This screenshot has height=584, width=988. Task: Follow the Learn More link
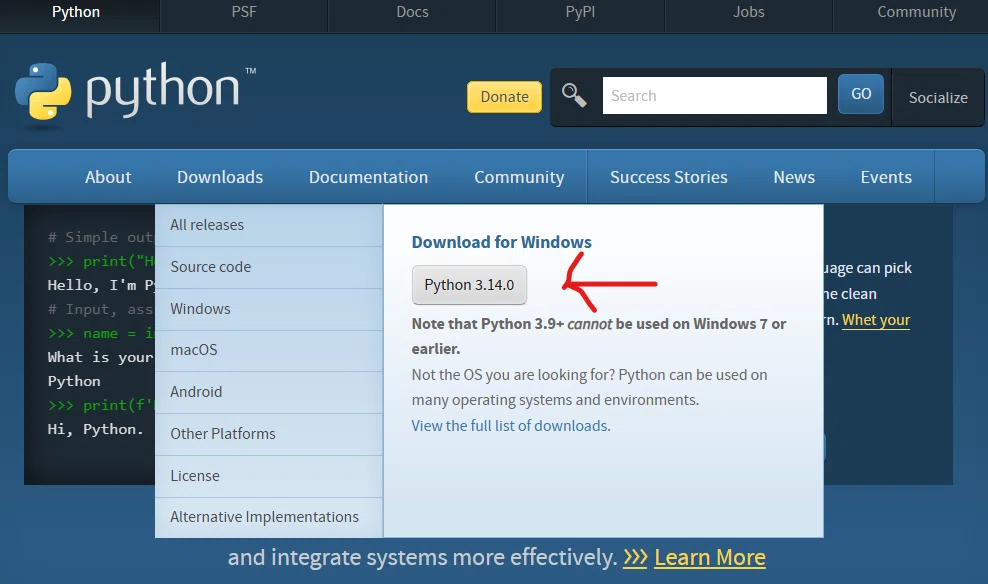[x=709, y=558]
